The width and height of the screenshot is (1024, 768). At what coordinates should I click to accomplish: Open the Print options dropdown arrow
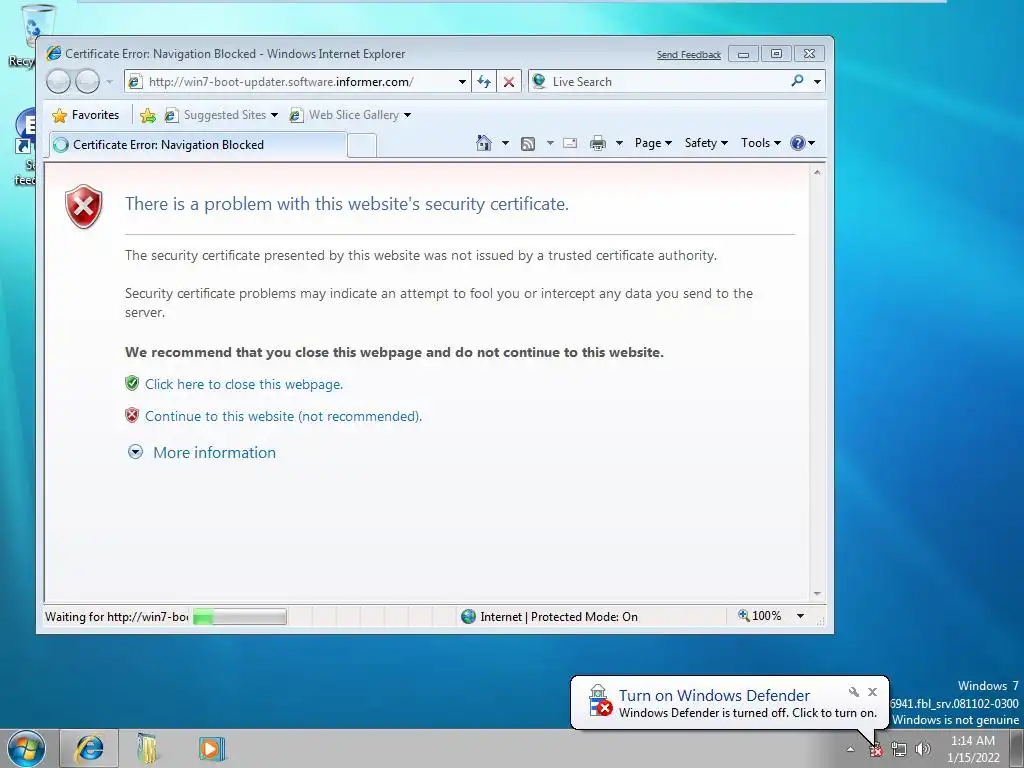(619, 143)
